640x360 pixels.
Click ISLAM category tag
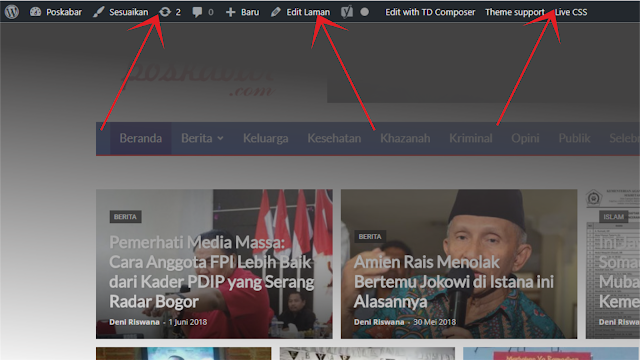pos(613,217)
